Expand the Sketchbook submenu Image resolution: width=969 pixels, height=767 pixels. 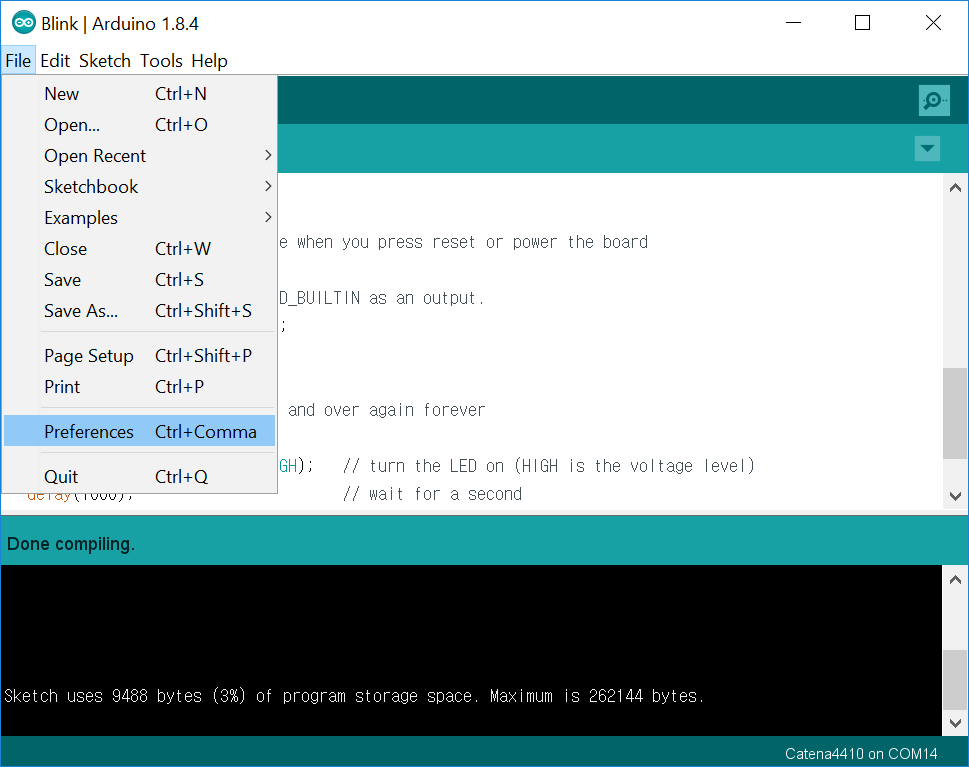click(139, 187)
